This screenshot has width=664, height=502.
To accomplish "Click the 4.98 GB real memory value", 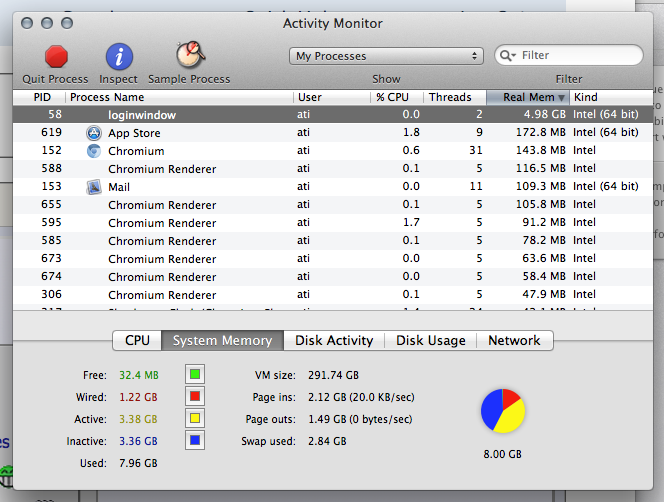I will [x=545, y=114].
